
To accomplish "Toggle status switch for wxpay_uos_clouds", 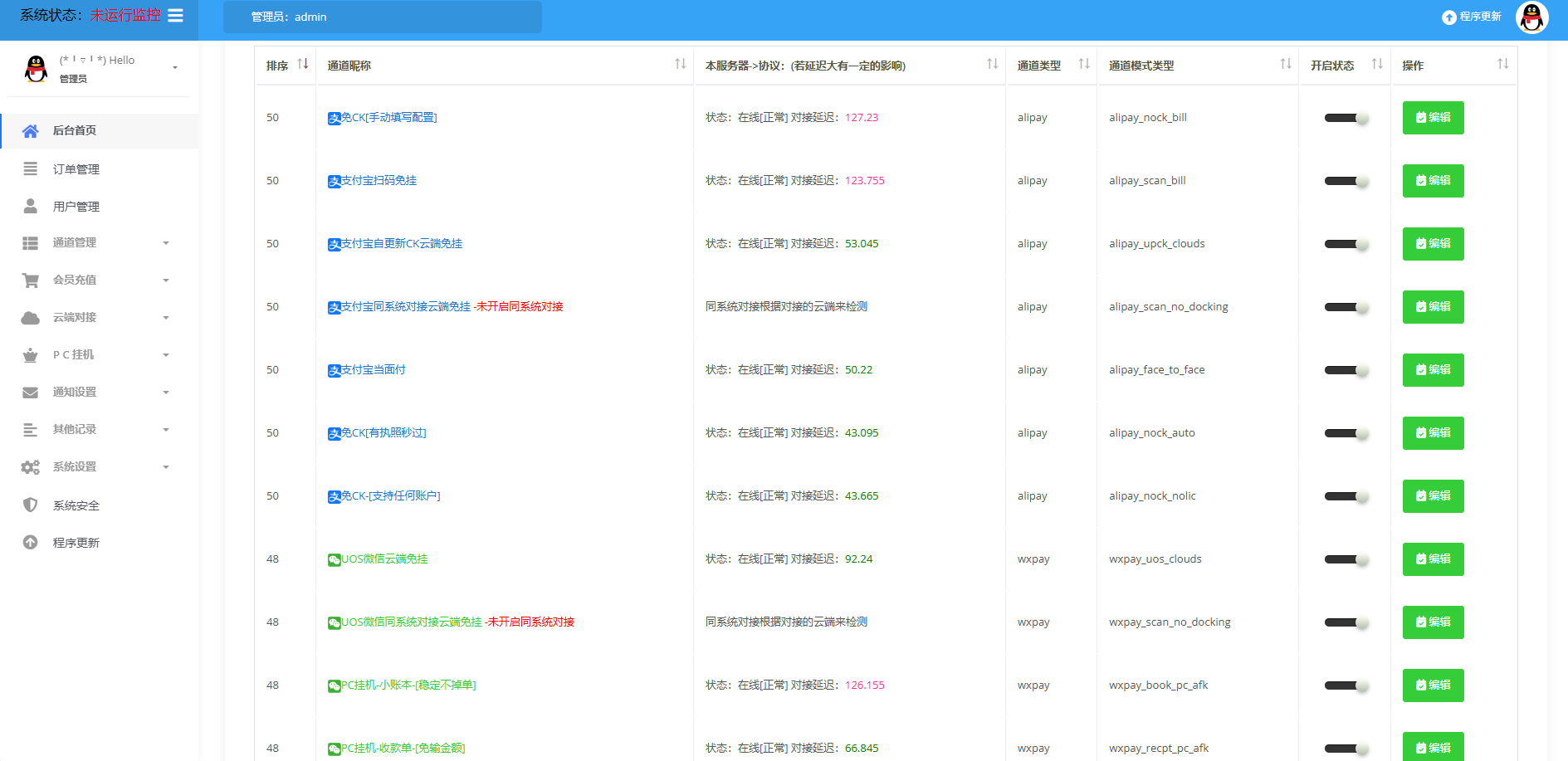I will [x=1346, y=559].
